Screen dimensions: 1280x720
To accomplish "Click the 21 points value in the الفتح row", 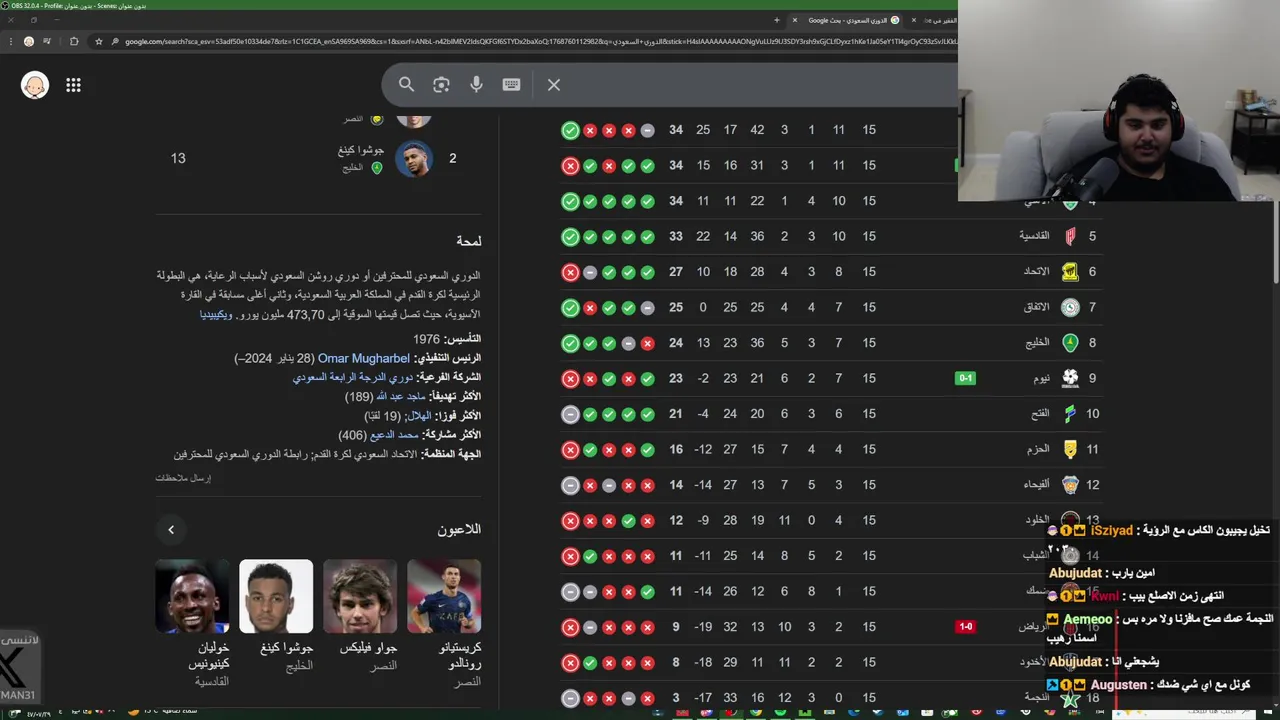I will coord(676,414).
